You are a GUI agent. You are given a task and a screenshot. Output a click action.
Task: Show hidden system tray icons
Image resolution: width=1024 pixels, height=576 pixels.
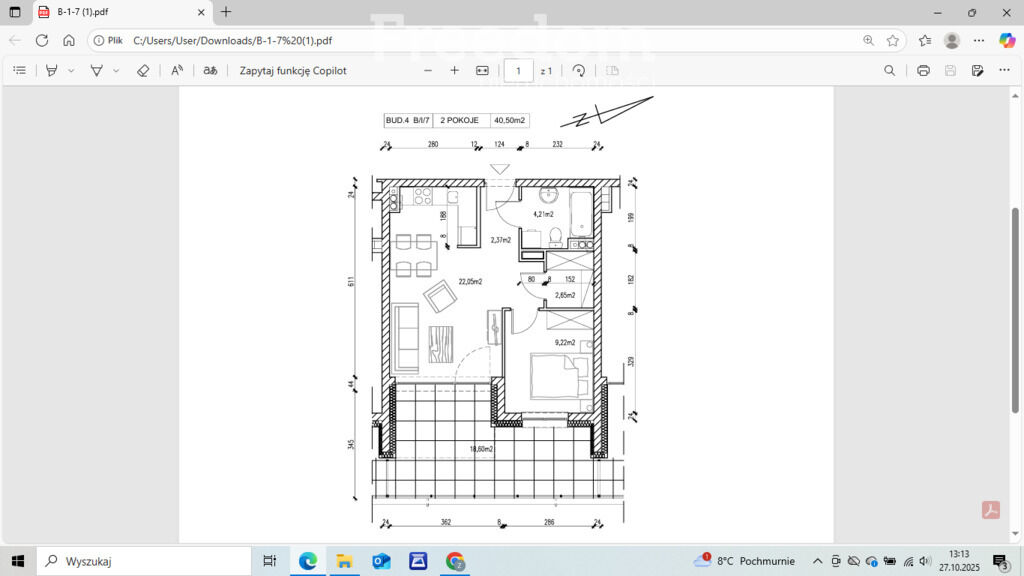[x=817, y=561]
